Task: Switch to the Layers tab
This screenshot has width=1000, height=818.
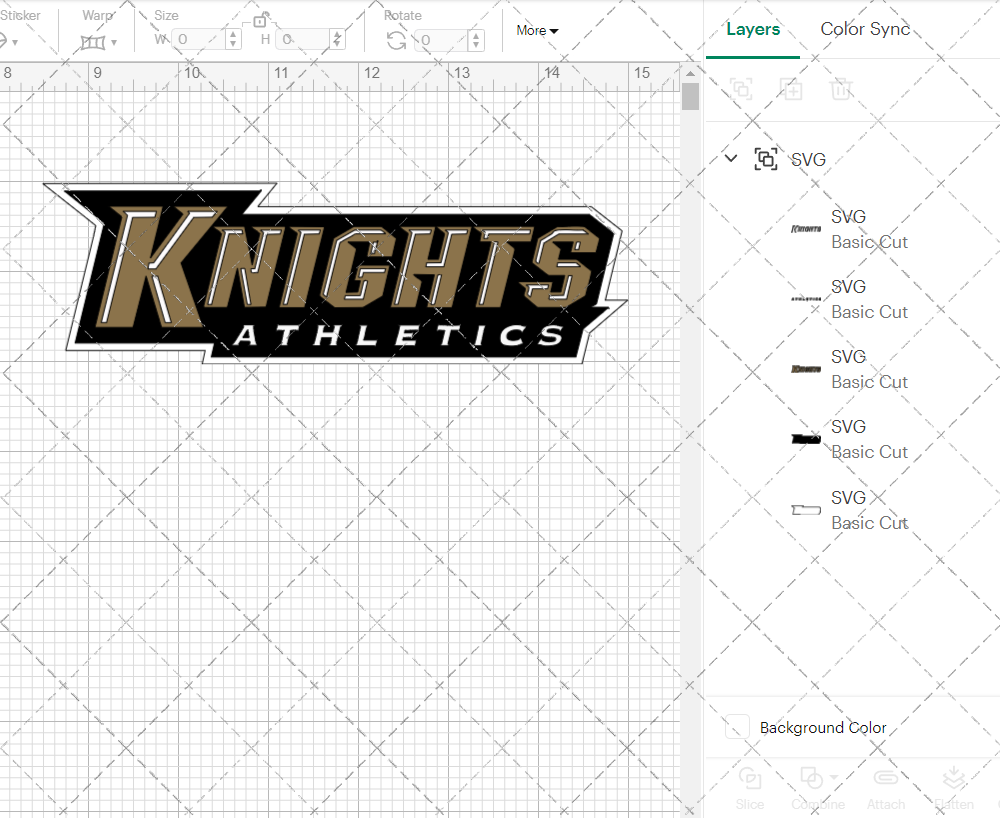Action: pos(753,29)
